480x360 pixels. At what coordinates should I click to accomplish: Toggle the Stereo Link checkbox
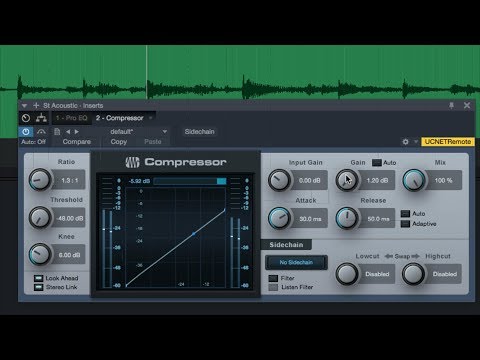pyautogui.click(x=39, y=287)
